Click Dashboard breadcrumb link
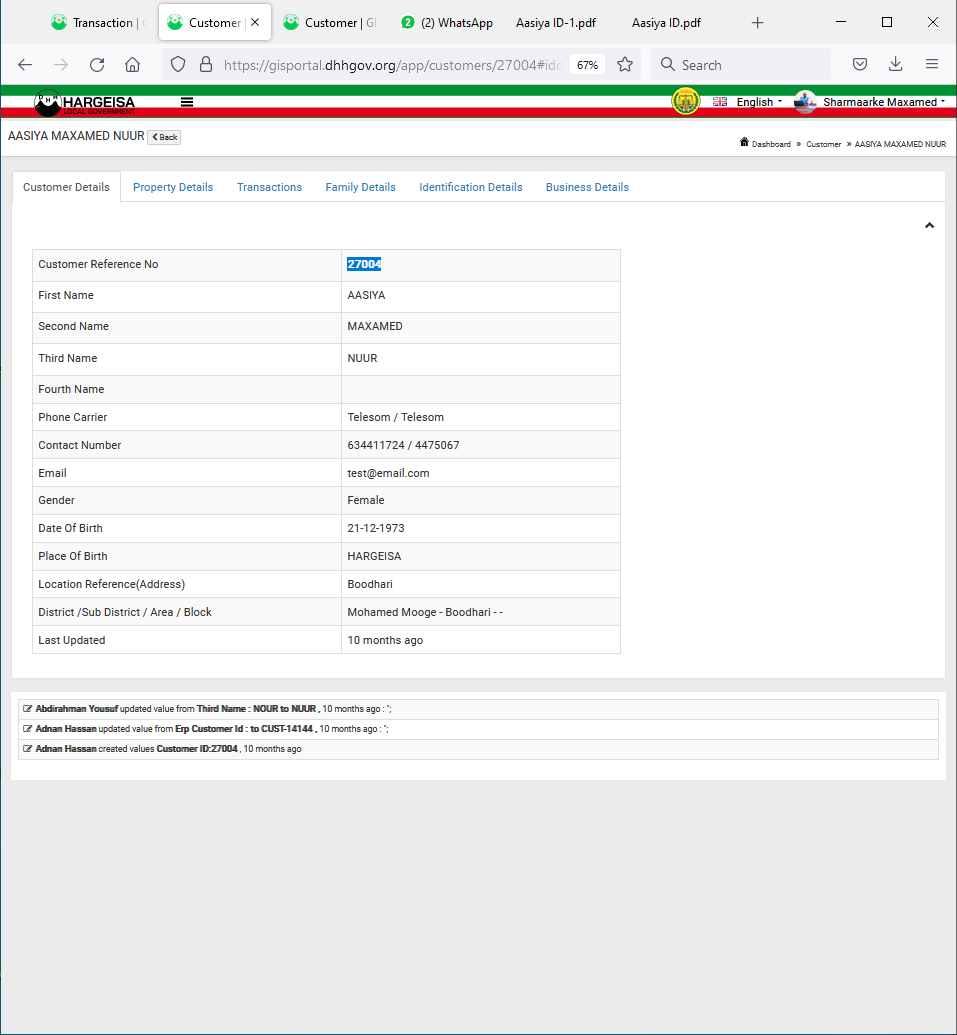Image resolution: width=957 pixels, height=1035 pixels. coord(771,144)
